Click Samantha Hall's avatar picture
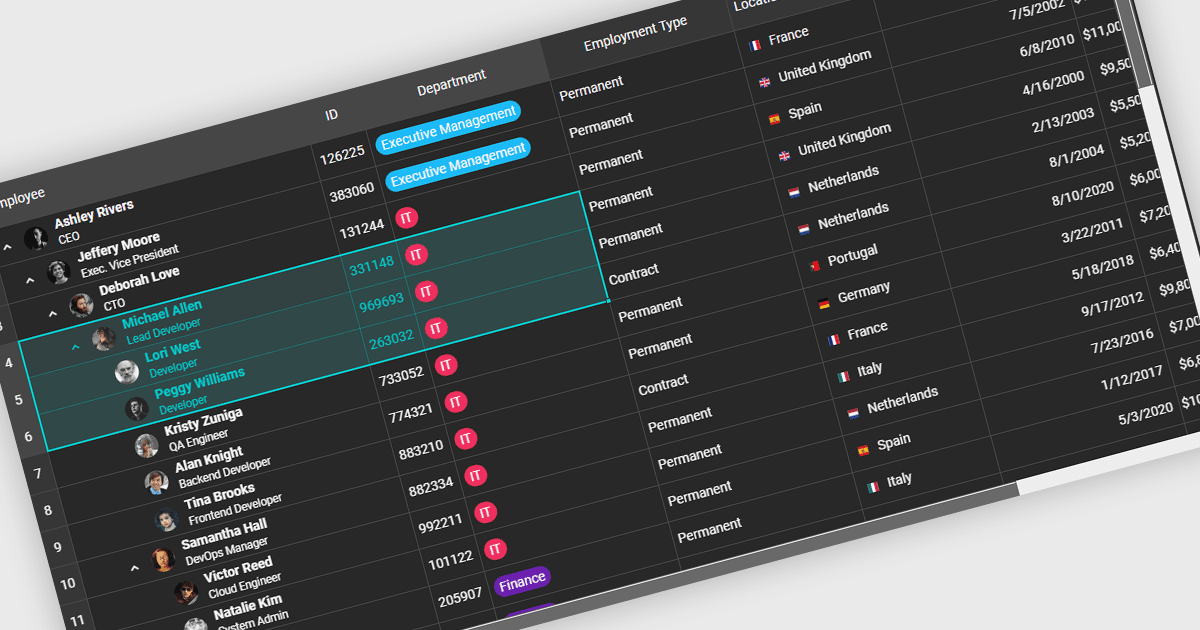 pos(163,560)
